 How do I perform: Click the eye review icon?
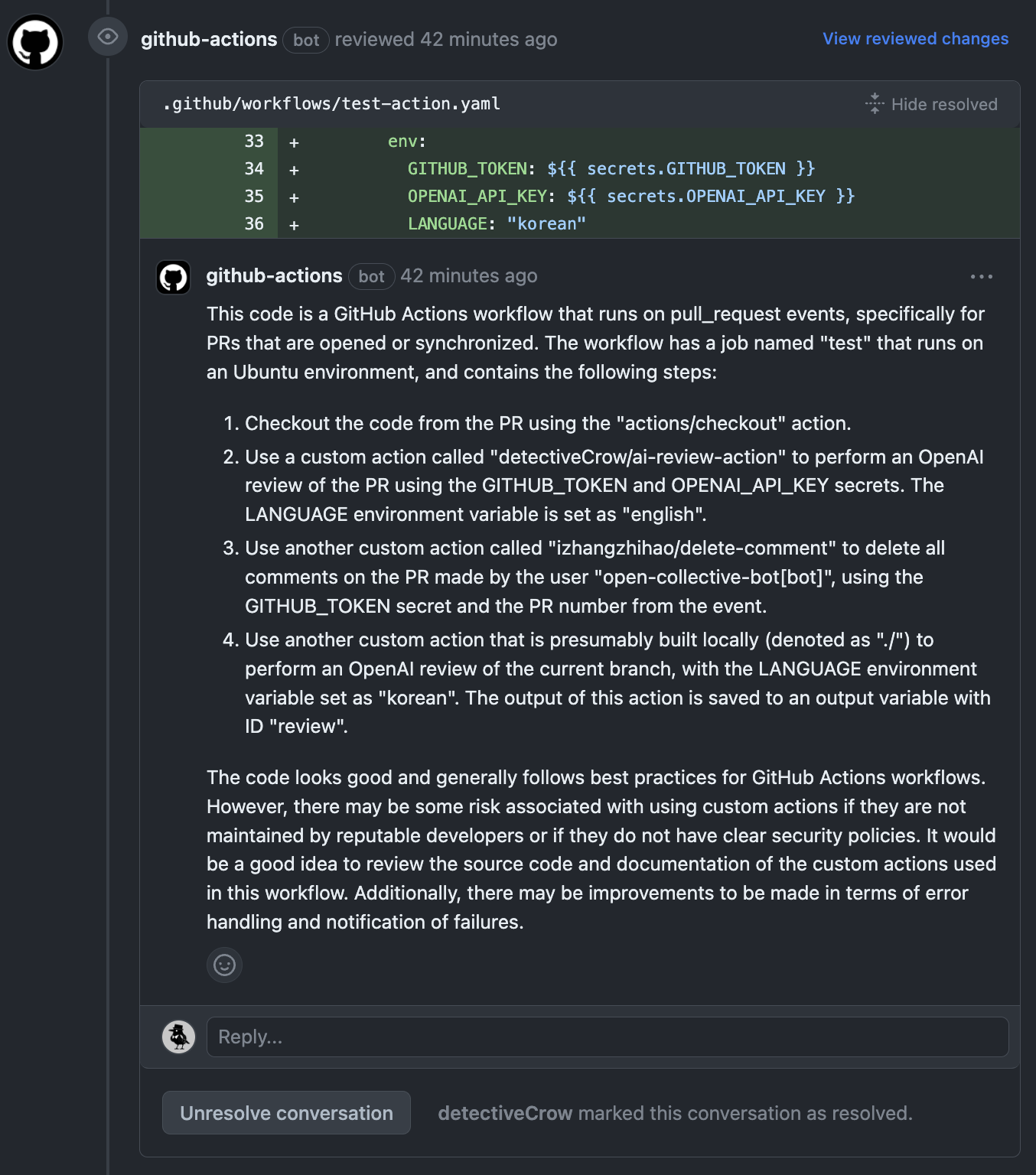(x=108, y=37)
